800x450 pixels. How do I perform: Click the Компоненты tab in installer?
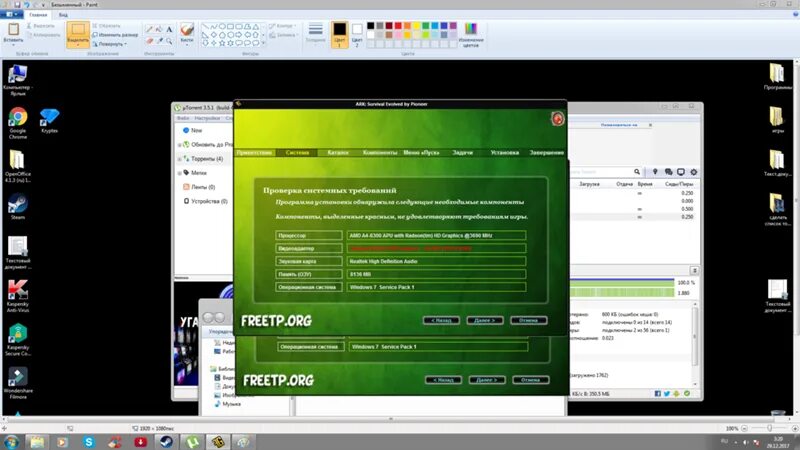tap(380, 153)
